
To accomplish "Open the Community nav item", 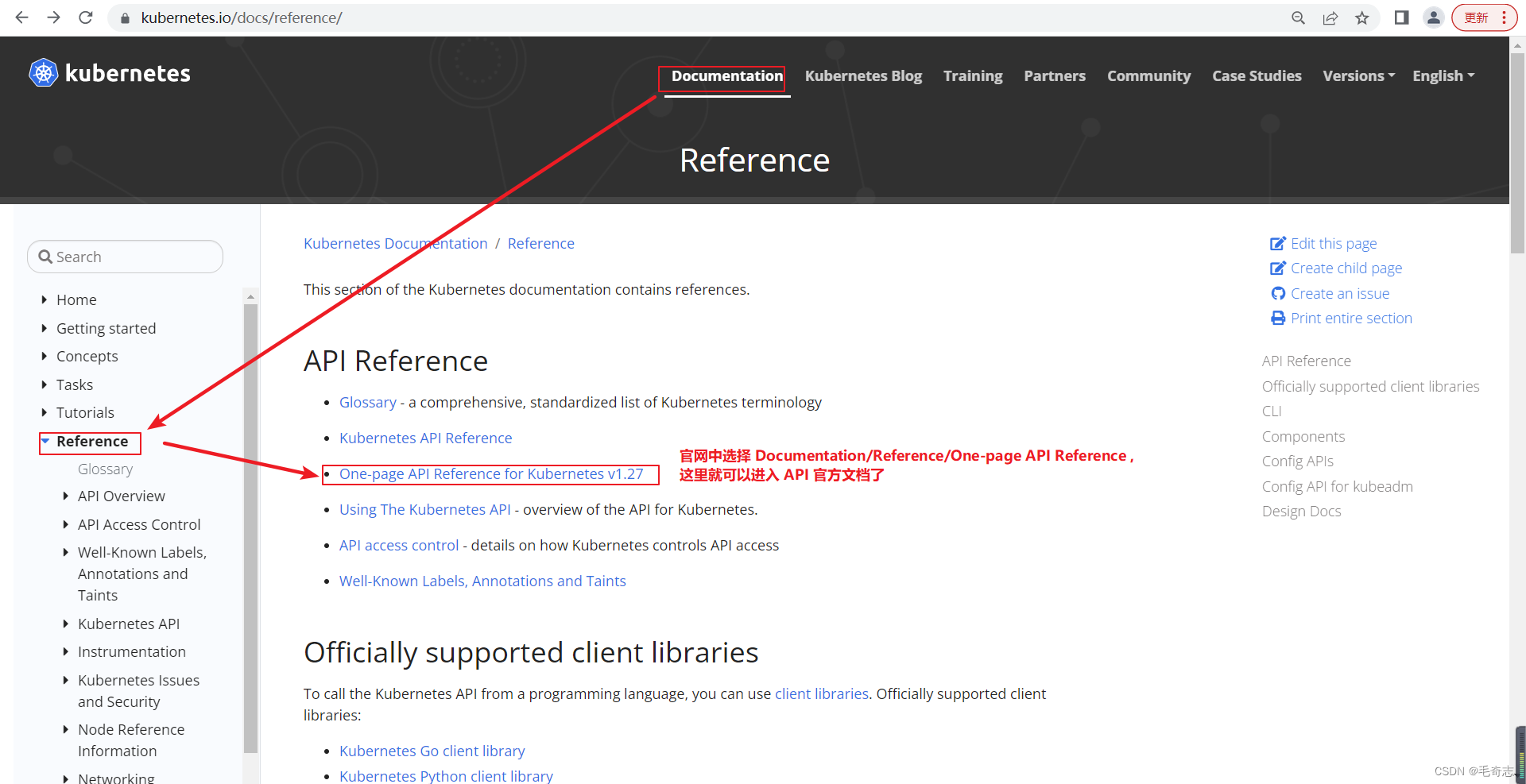I will coord(1148,75).
